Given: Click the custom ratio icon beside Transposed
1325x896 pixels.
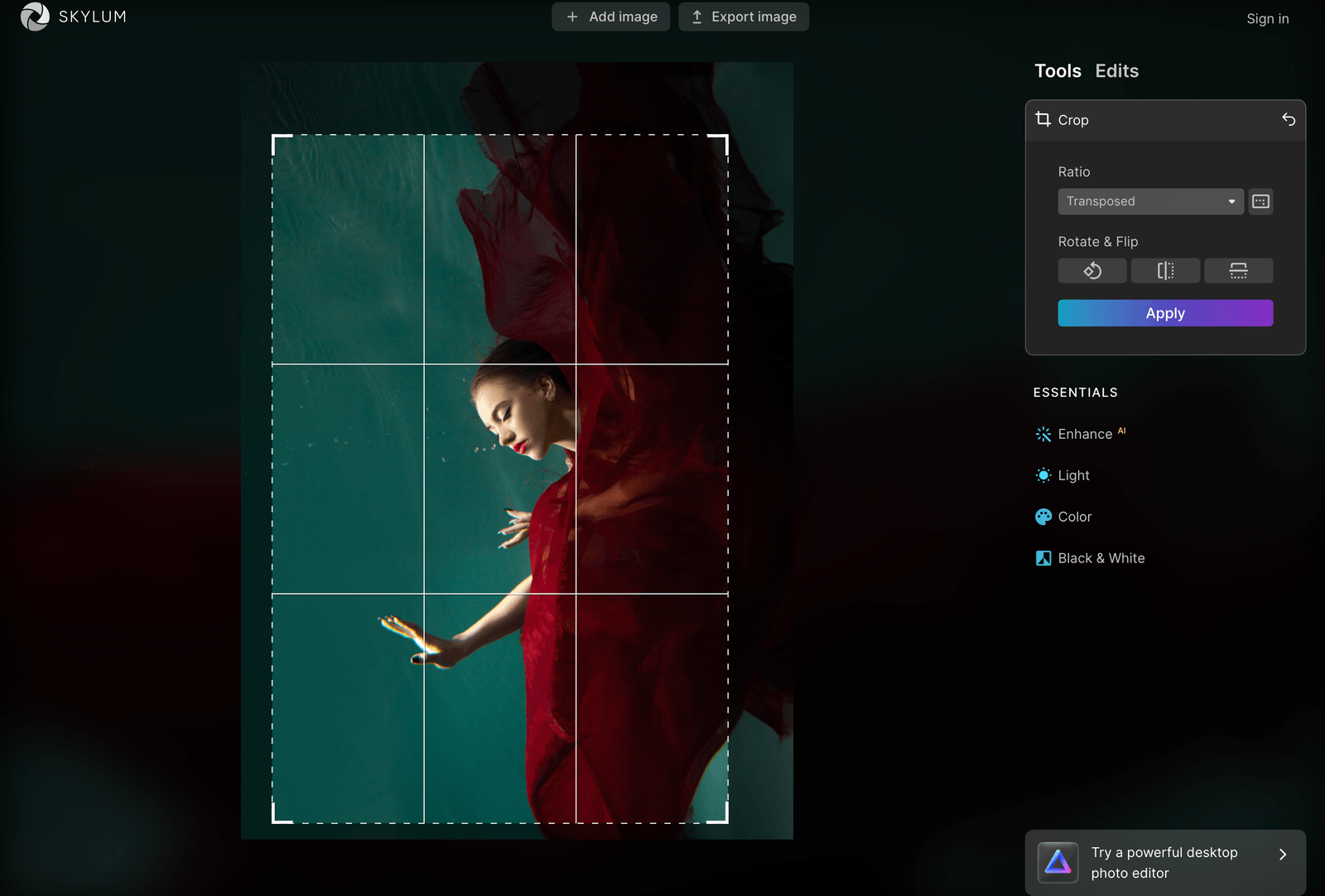Looking at the screenshot, I should pos(1260,201).
